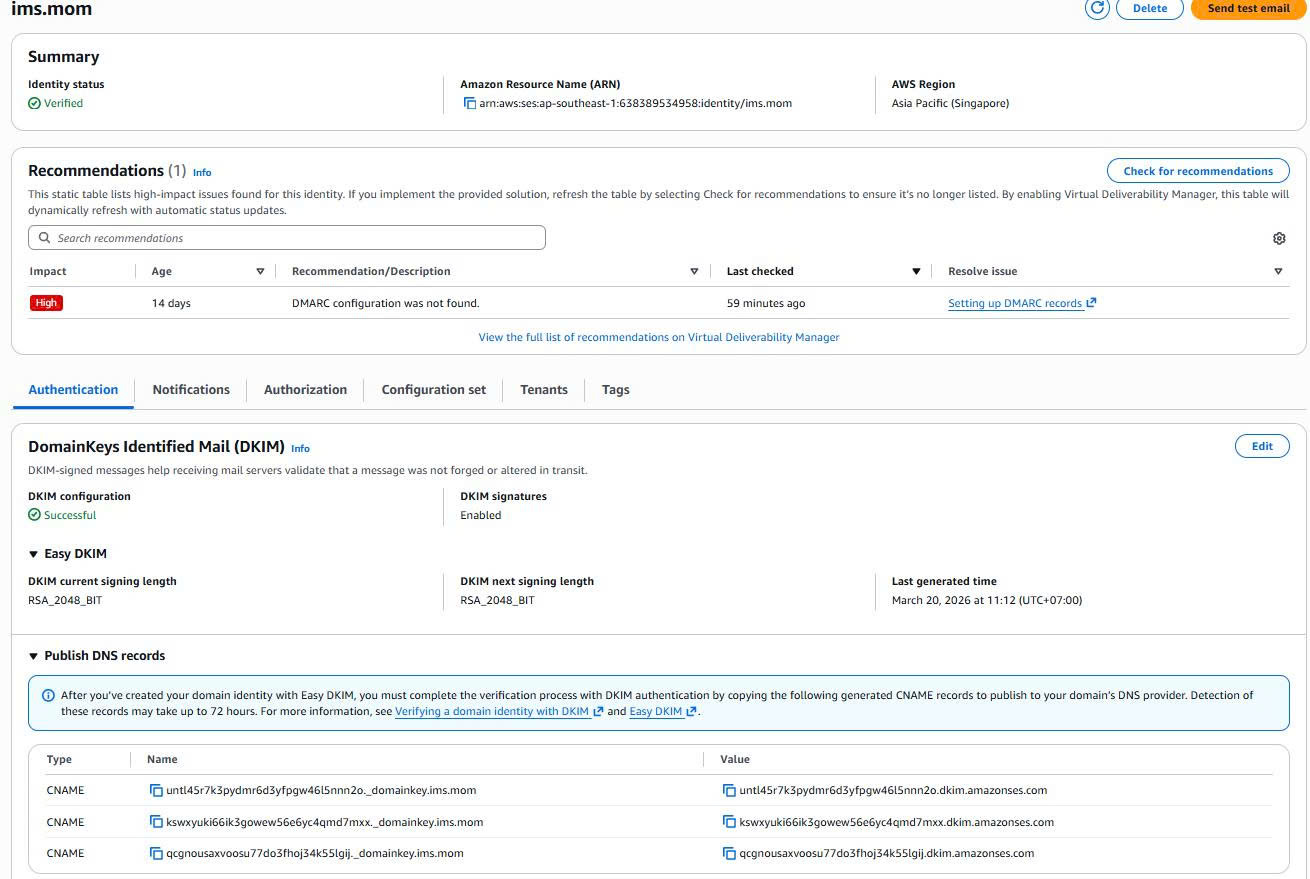Open Virtual Deliverability Manager recommendations list link
The height and width of the screenshot is (879, 1310).
pos(659,337)
